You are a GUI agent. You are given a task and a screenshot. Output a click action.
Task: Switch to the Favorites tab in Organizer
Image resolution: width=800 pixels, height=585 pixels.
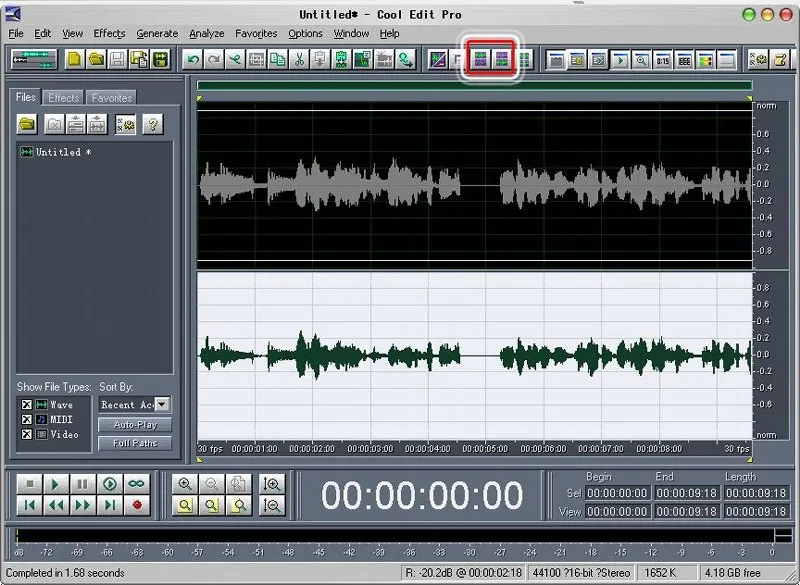pos(112,97)
